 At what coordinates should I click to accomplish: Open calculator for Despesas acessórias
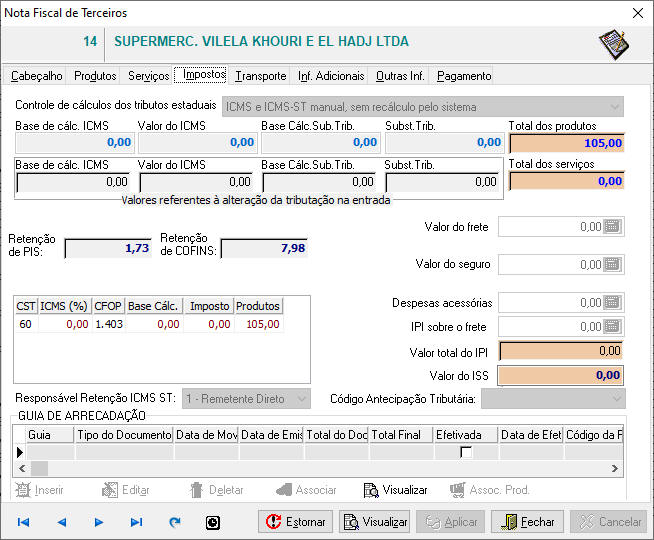tap(612, 302)
